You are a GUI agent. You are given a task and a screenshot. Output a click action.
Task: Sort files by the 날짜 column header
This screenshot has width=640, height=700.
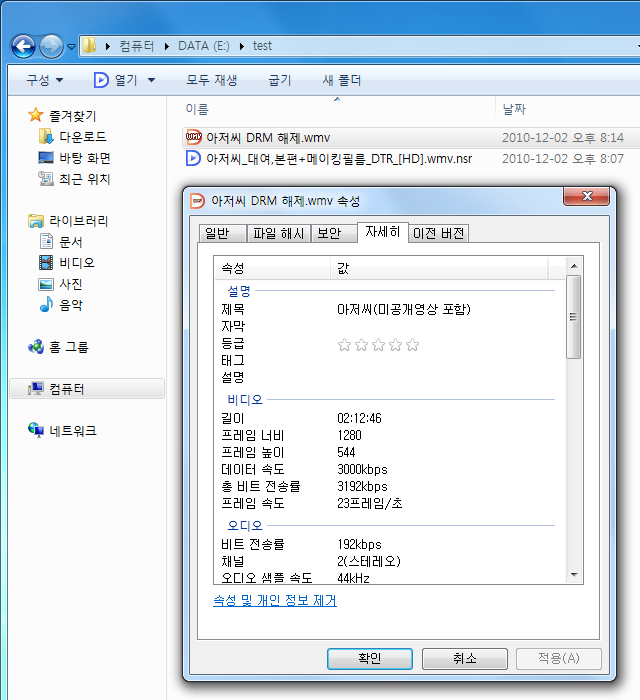[x=514, y=109]
